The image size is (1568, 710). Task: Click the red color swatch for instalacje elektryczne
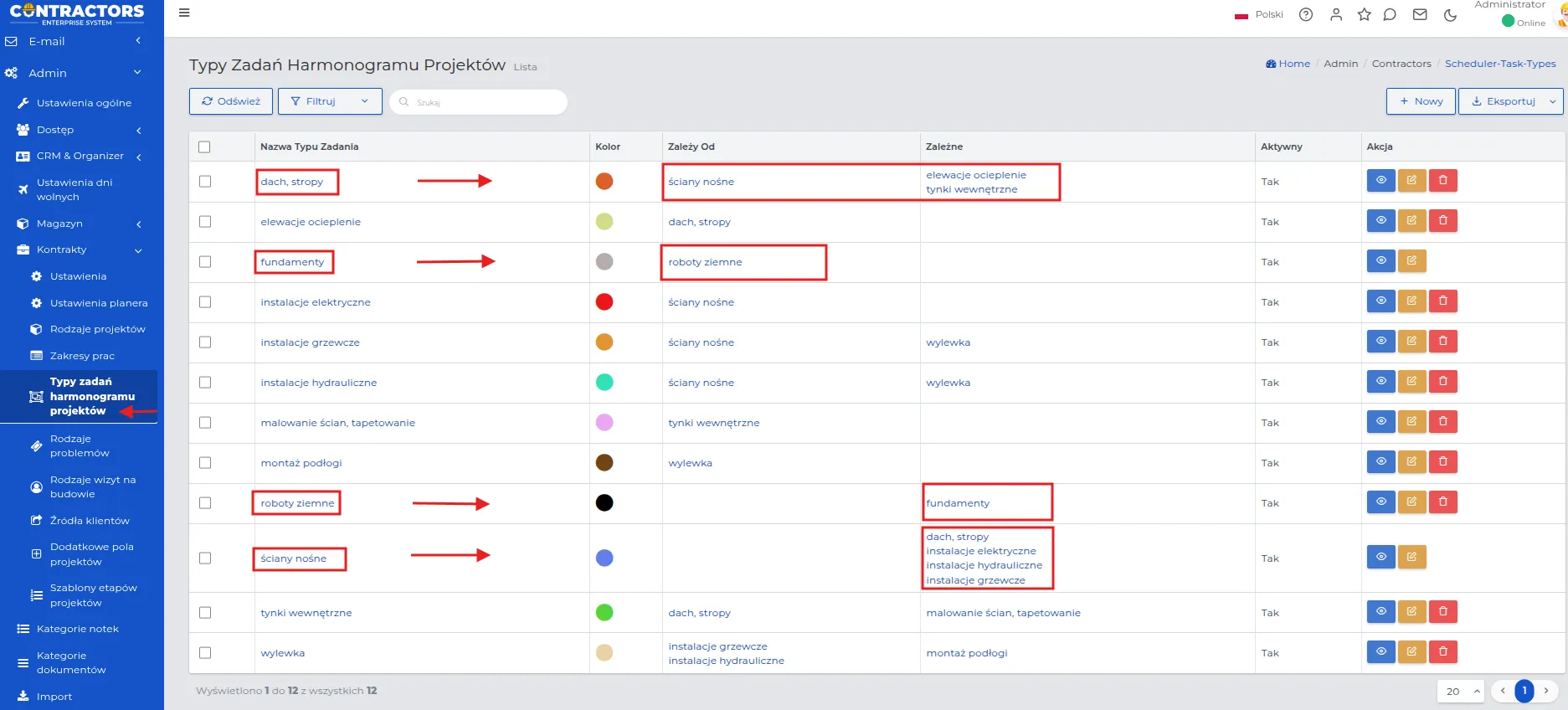tap(604, 302)
